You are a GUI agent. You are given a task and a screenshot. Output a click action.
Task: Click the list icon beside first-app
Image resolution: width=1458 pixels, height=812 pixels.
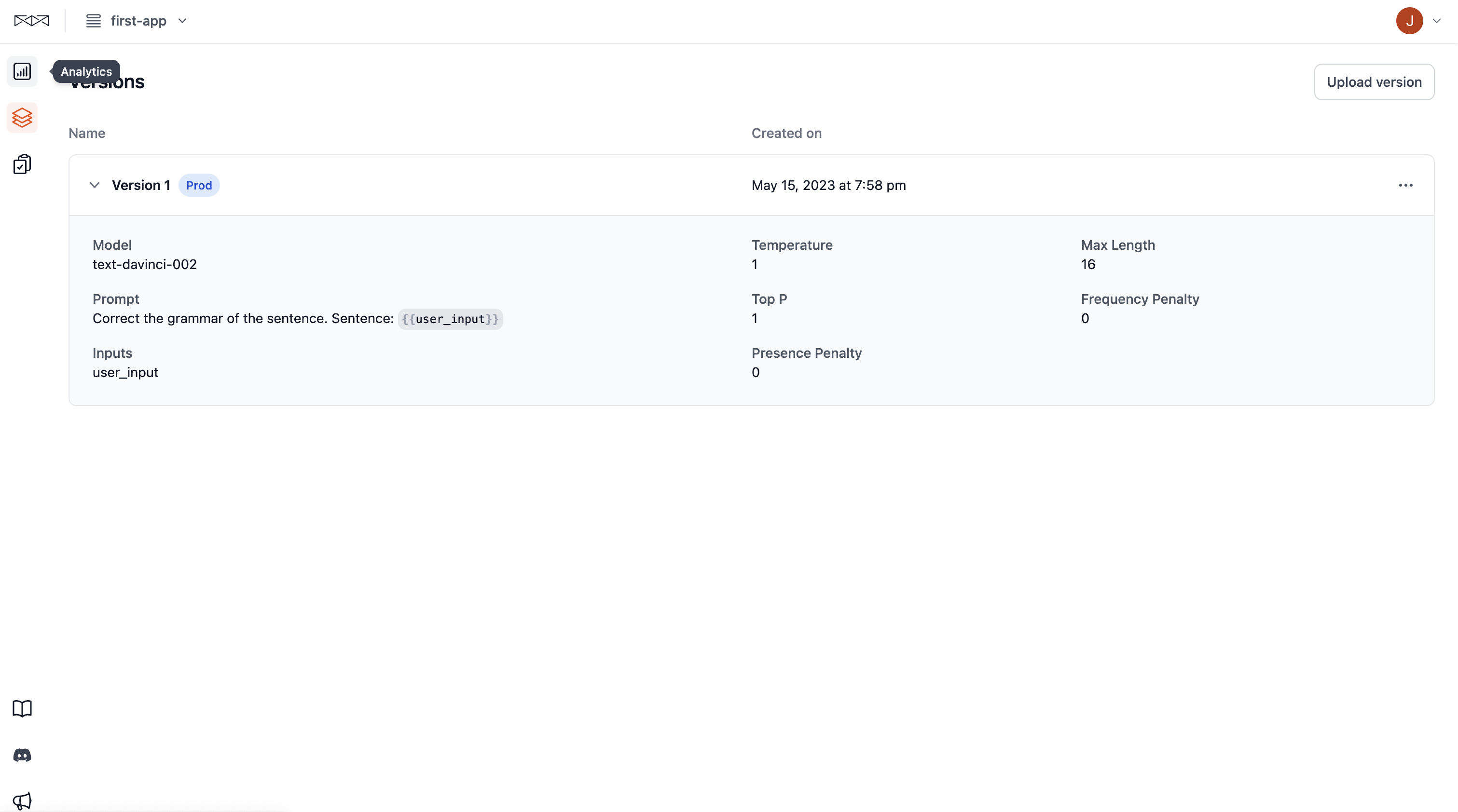click(94, 21)
